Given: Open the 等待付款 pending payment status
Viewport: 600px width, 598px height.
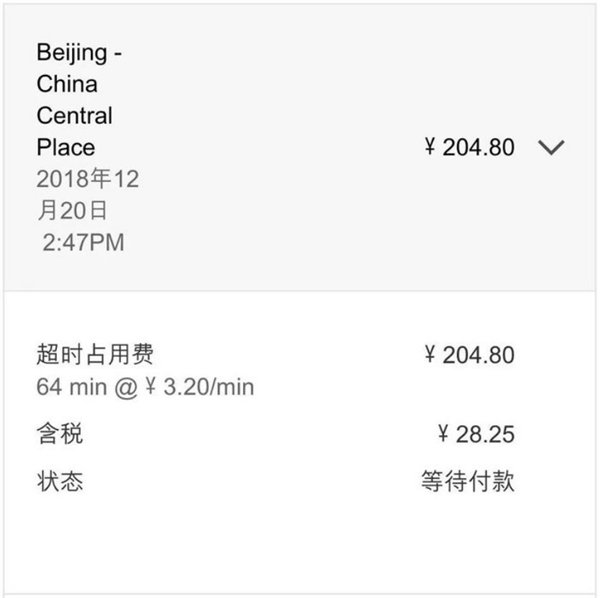Looking at the screenshot, I should (467, 482).
